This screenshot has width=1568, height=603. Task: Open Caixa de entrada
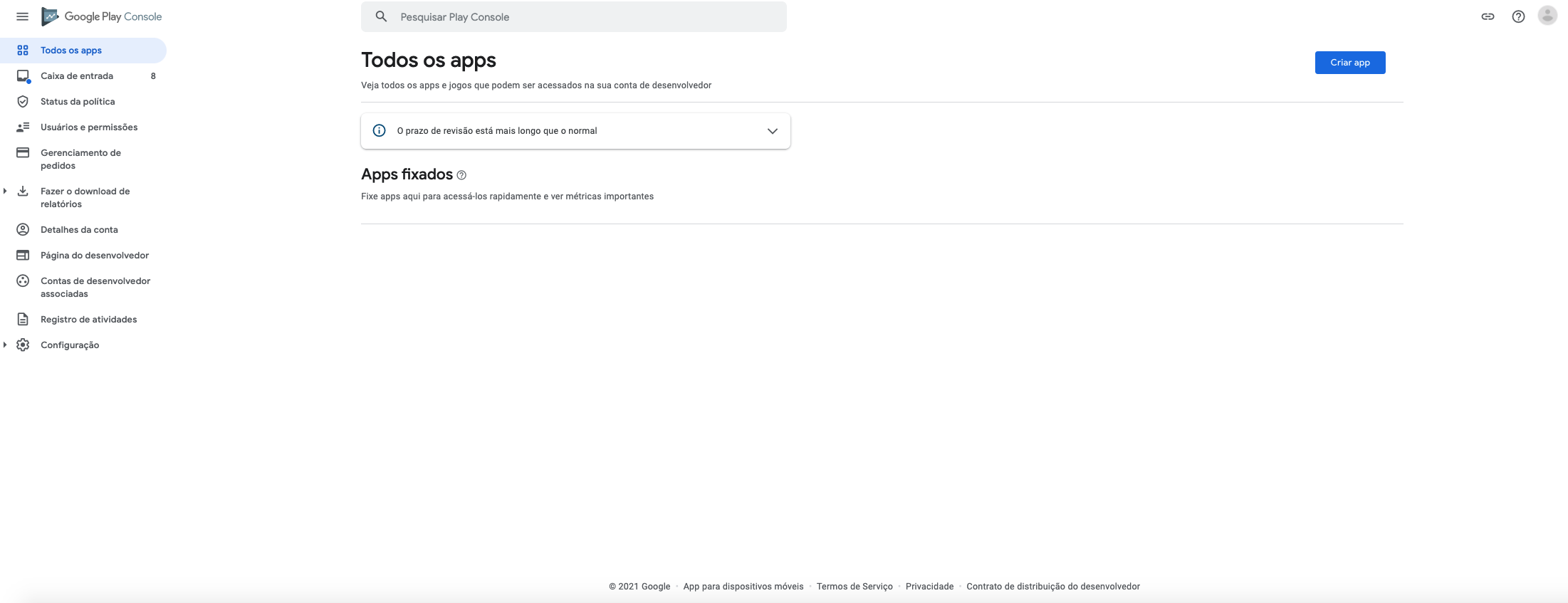click(x=77, y=76)
